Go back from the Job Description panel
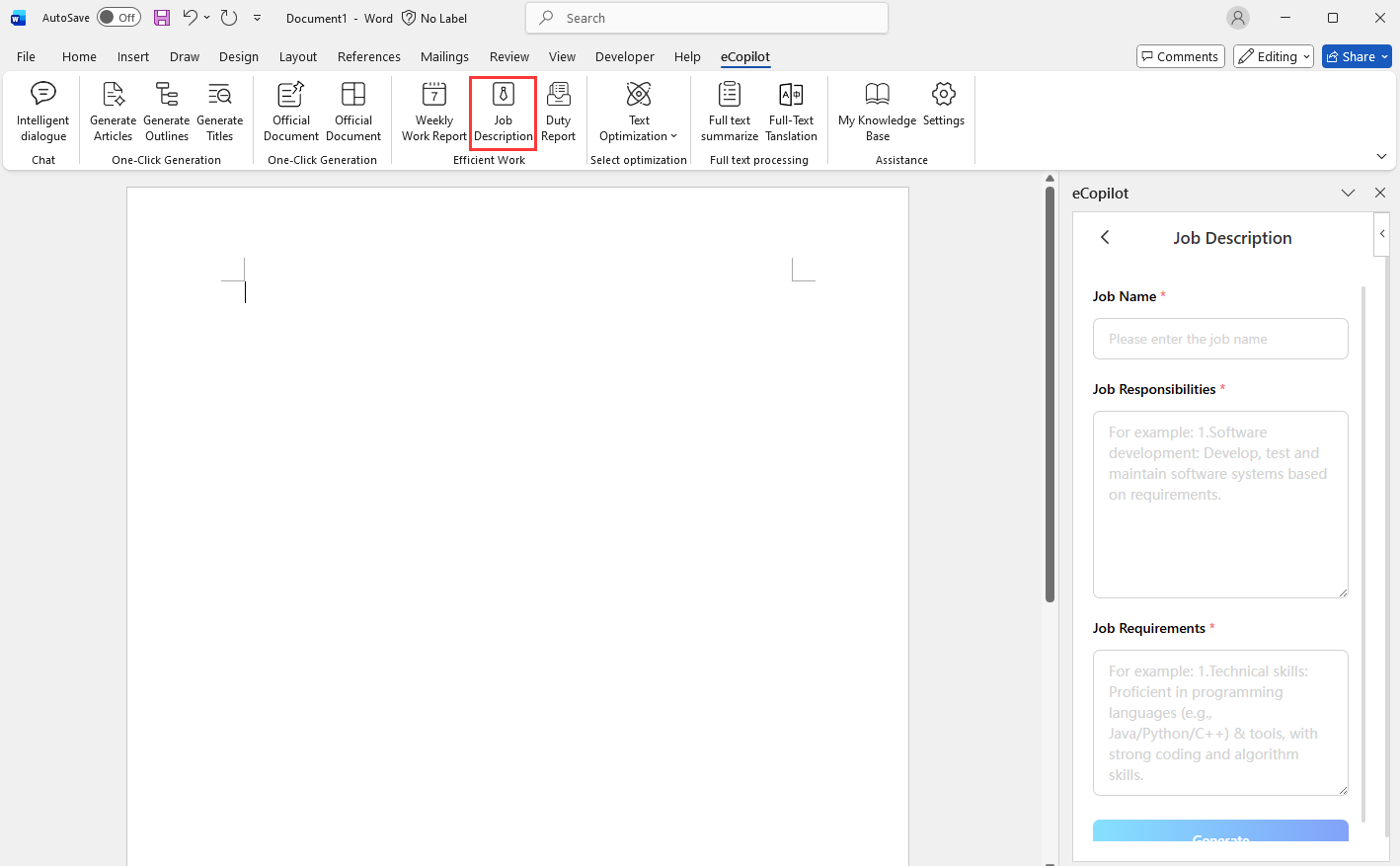Viewport: 1400px width, 866px height. coord(1105,237)
